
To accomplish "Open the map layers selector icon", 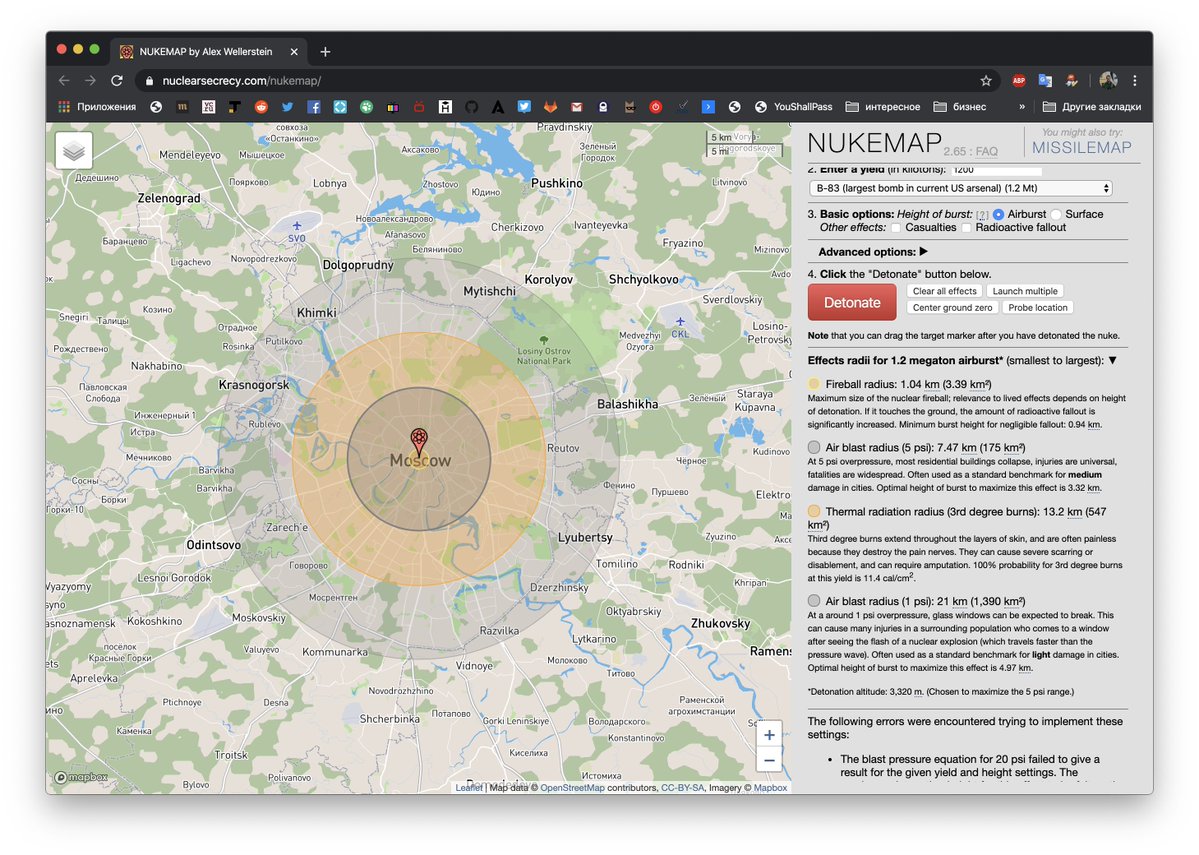I will [x=74, y=151].
